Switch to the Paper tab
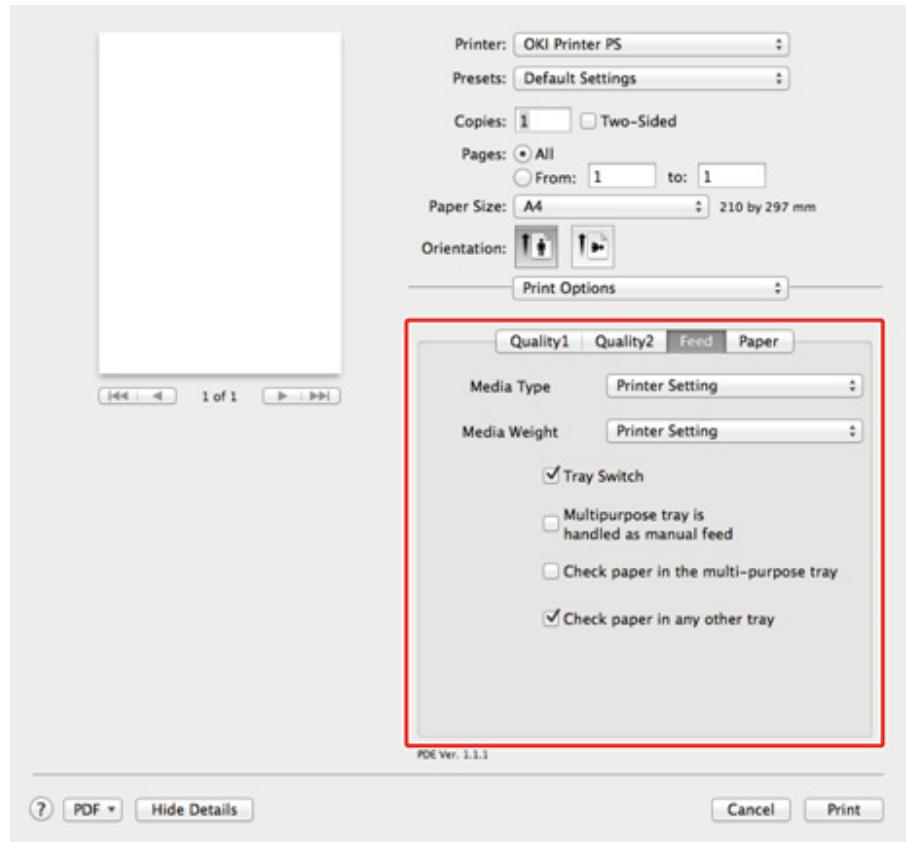 (x=759, y=341)
